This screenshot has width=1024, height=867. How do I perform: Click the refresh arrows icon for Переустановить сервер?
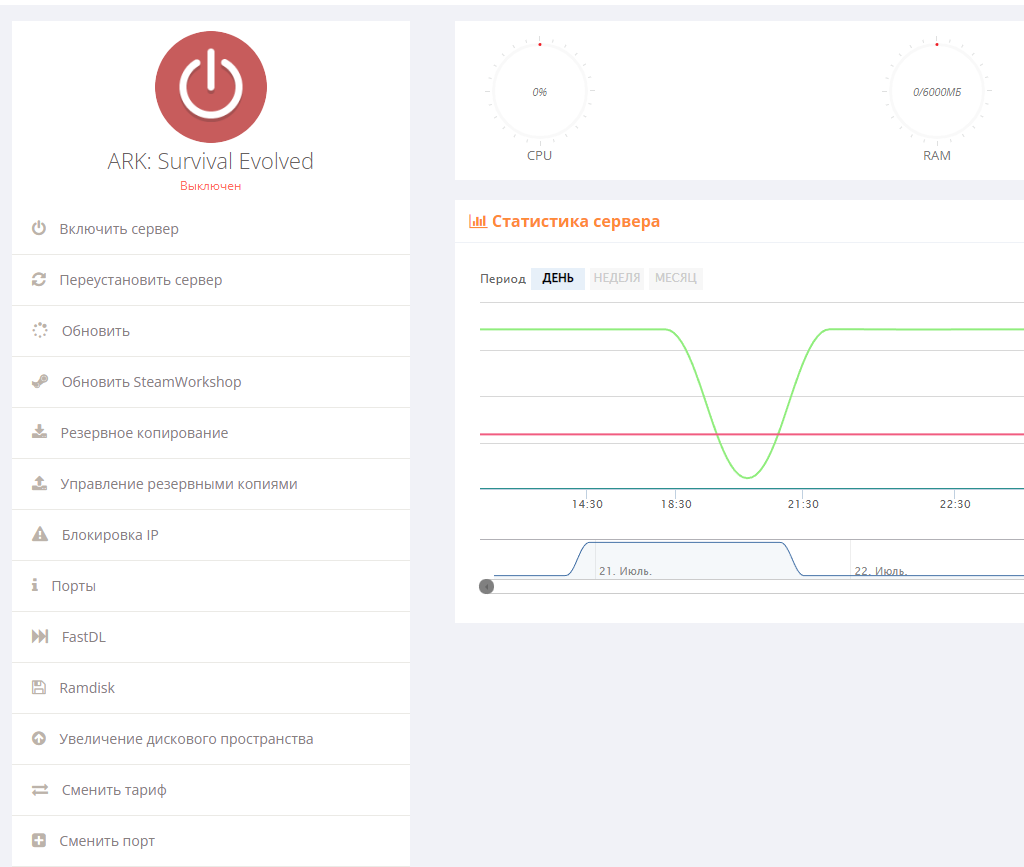pyautogui.click(x=39, y=279)
